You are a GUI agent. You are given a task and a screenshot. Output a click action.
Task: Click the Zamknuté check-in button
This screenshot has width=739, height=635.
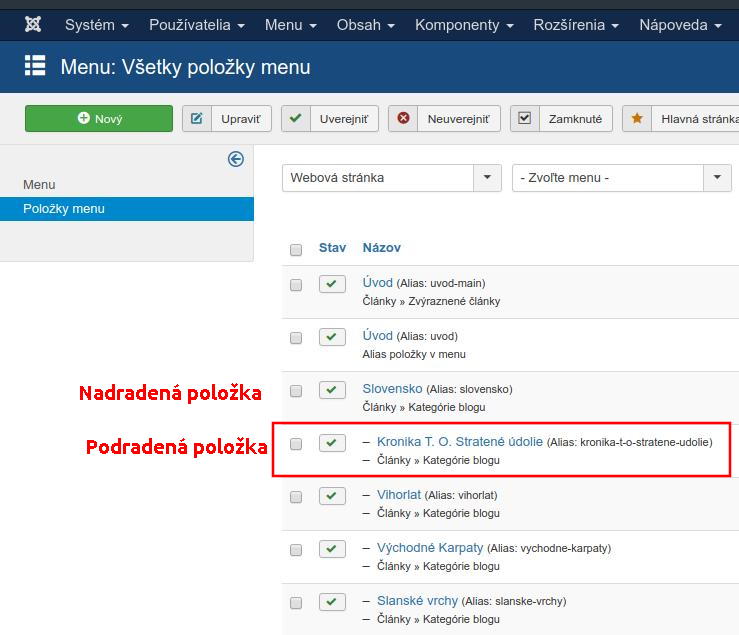561,119
